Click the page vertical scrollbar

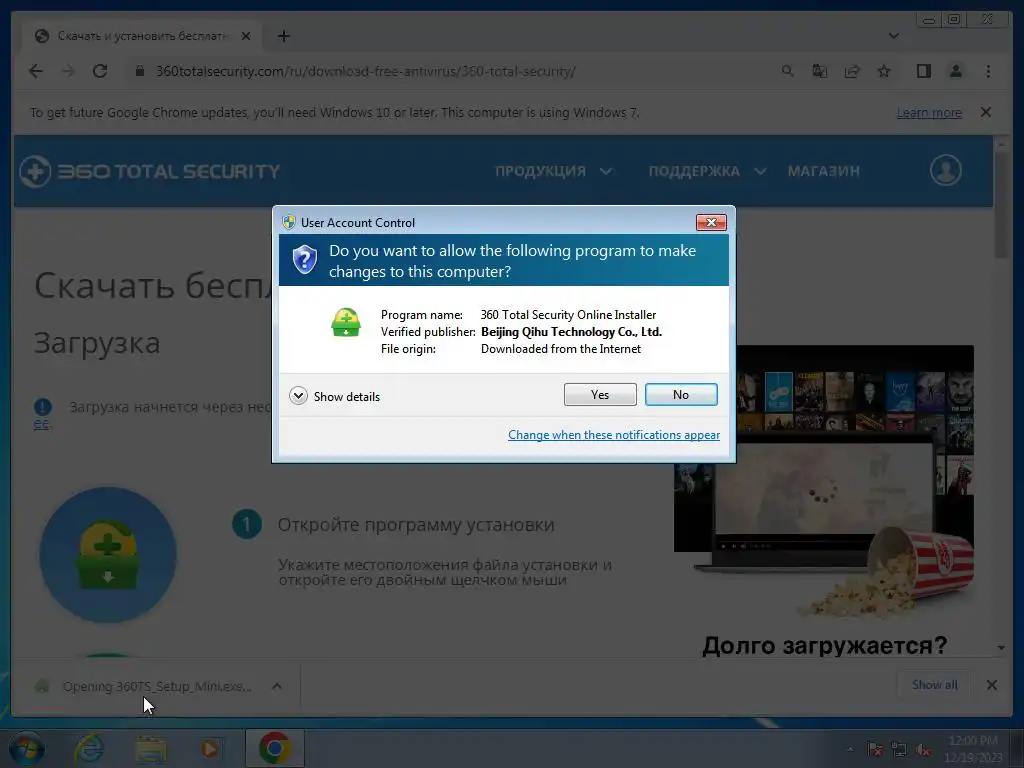tap(1001, 206)
